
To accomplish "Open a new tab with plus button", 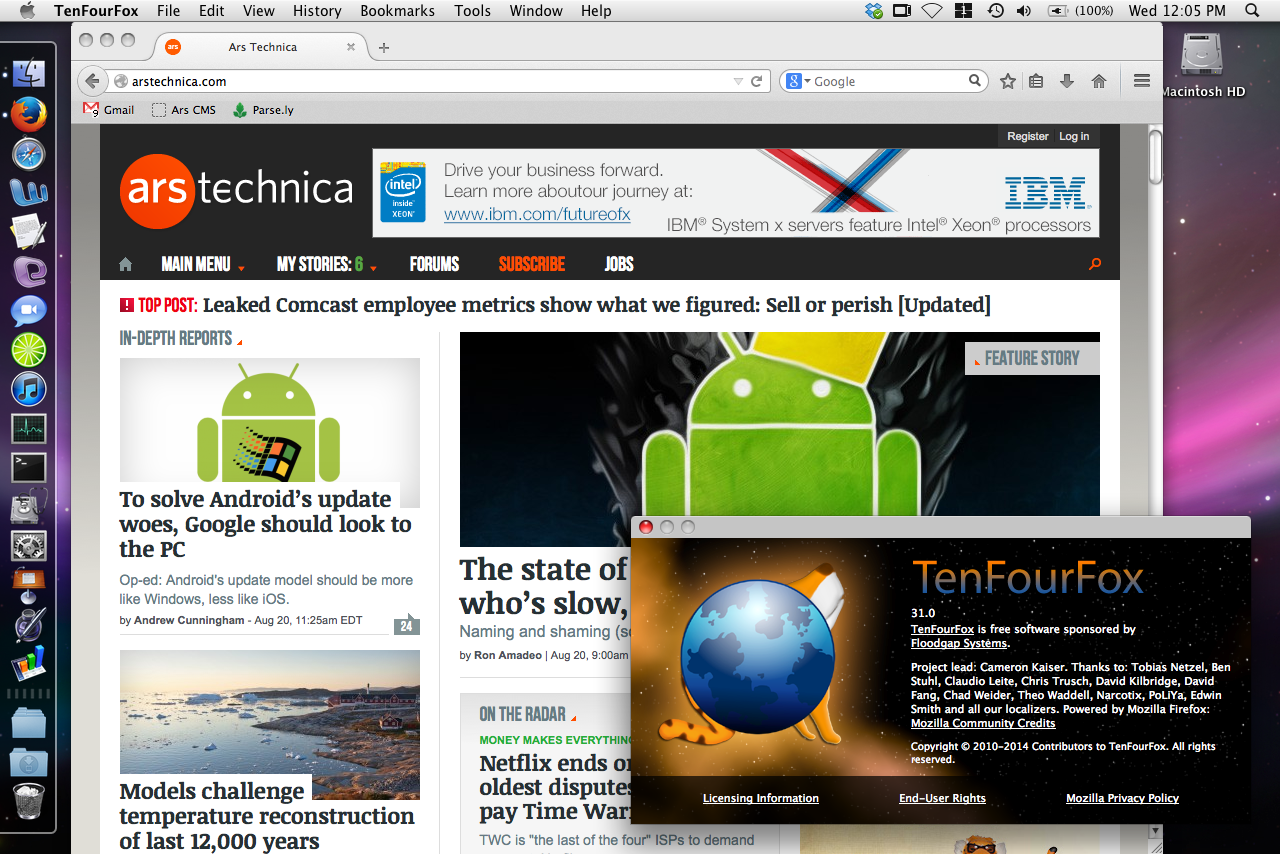I will coord(384,47).
